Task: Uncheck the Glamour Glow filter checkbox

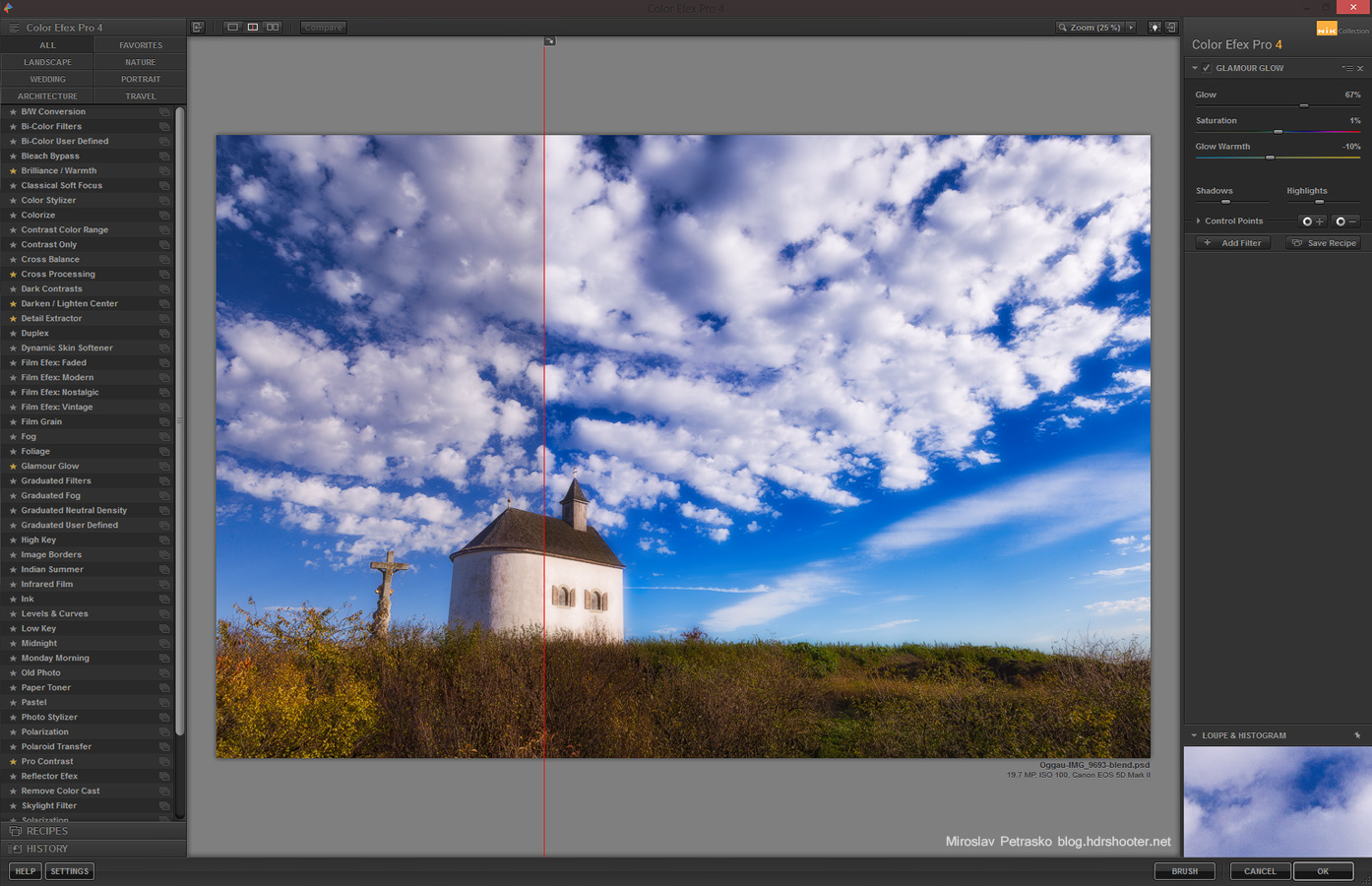Action: [1207, 68]
